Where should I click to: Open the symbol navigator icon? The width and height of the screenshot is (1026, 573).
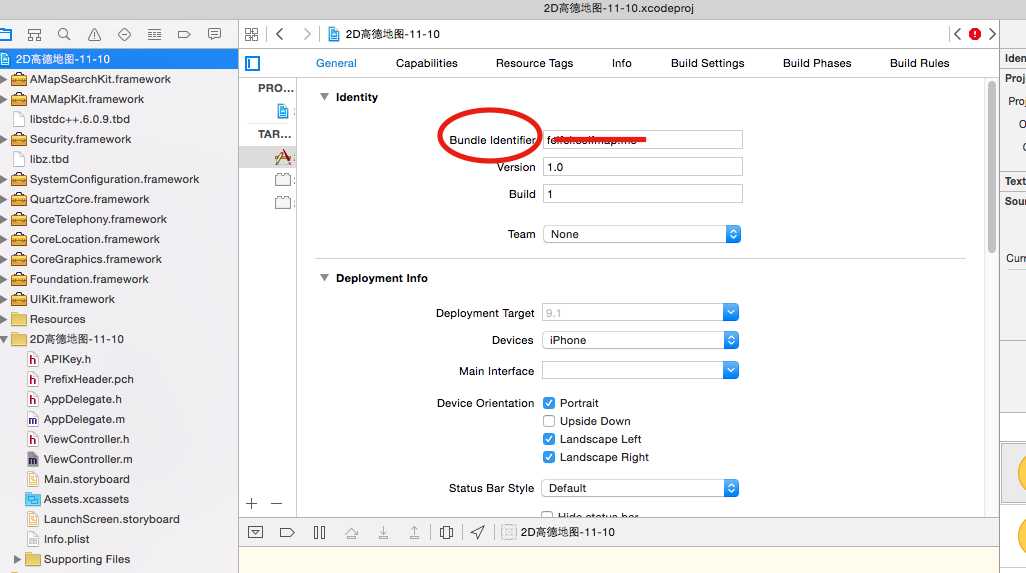pos(34,34)
